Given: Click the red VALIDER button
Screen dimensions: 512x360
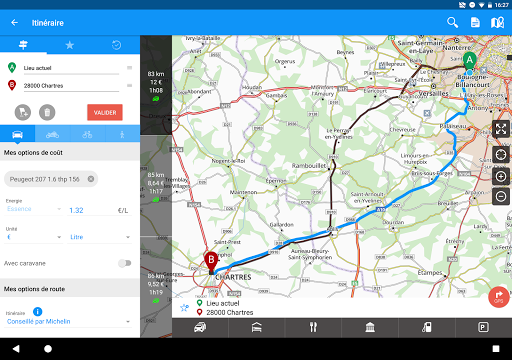Looking at the screenshot, I should [105, 112].
